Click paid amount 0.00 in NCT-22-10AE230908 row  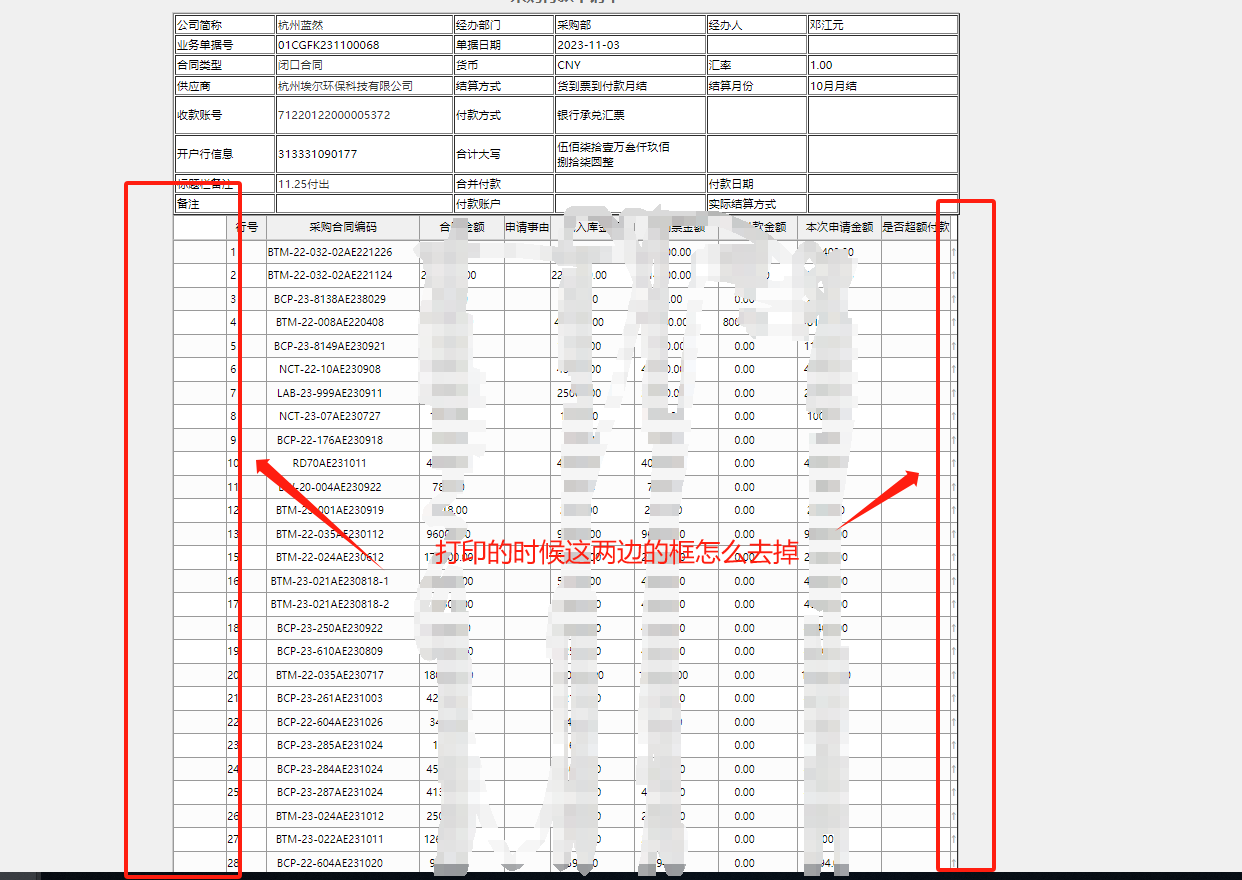744,369
